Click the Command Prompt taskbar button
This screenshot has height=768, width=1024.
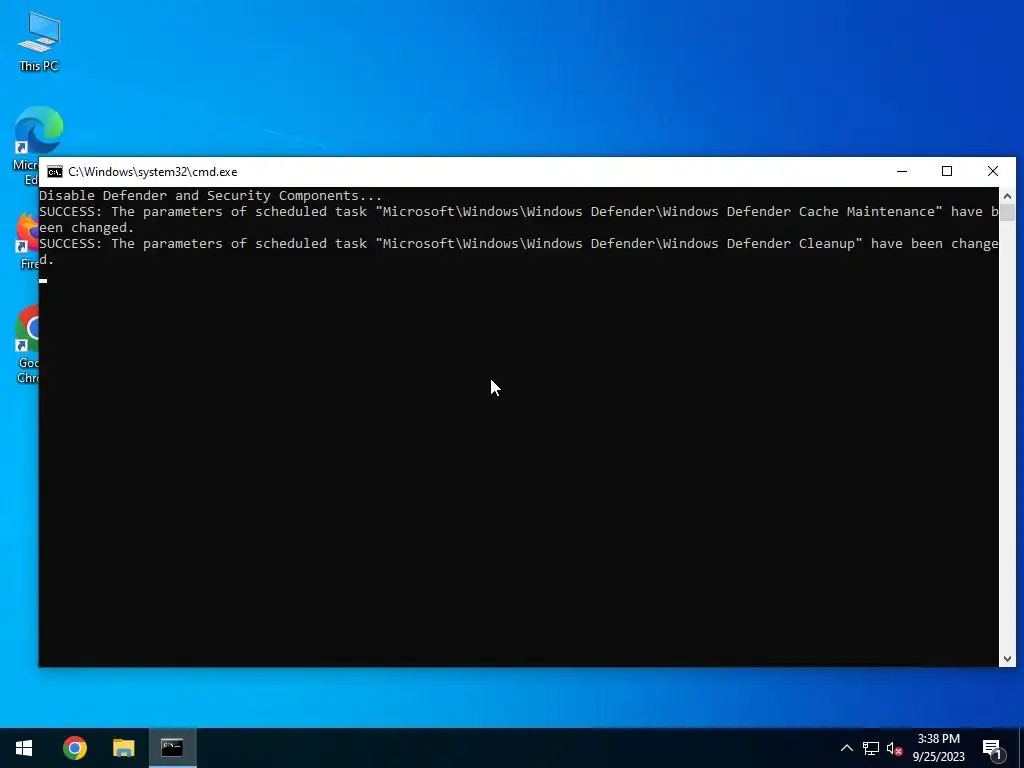pos(172,748)
